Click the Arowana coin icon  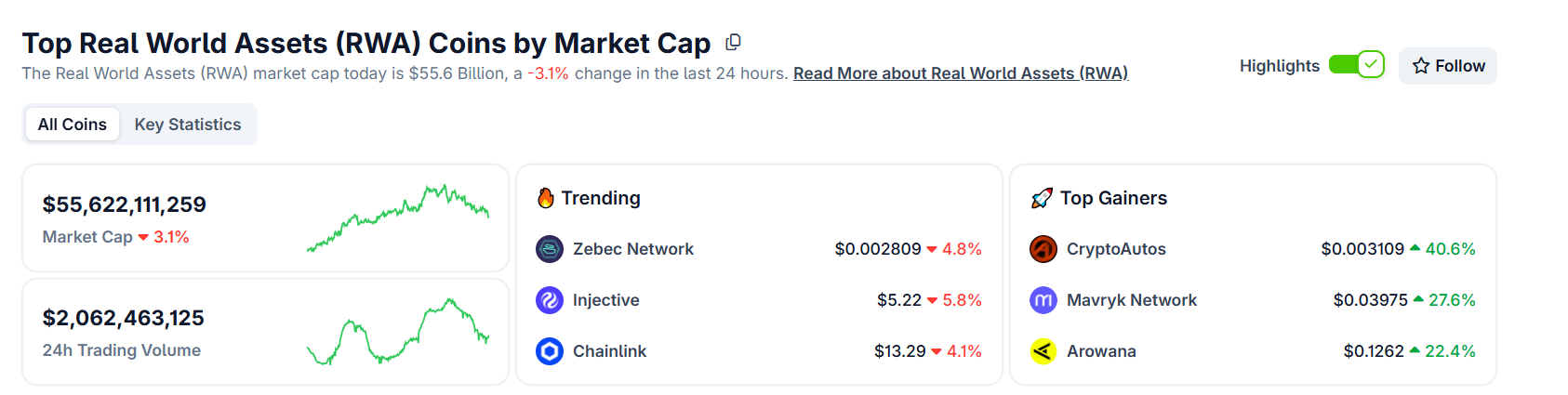(1043, 351)
